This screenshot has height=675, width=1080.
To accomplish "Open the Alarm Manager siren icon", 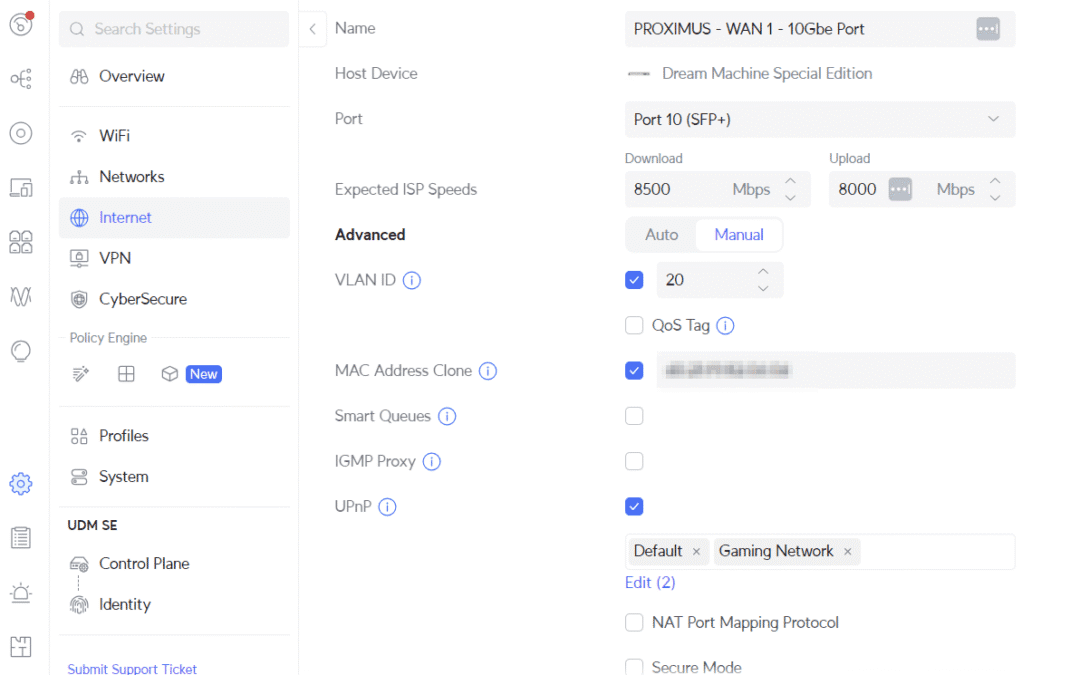I will click(21, 592).
